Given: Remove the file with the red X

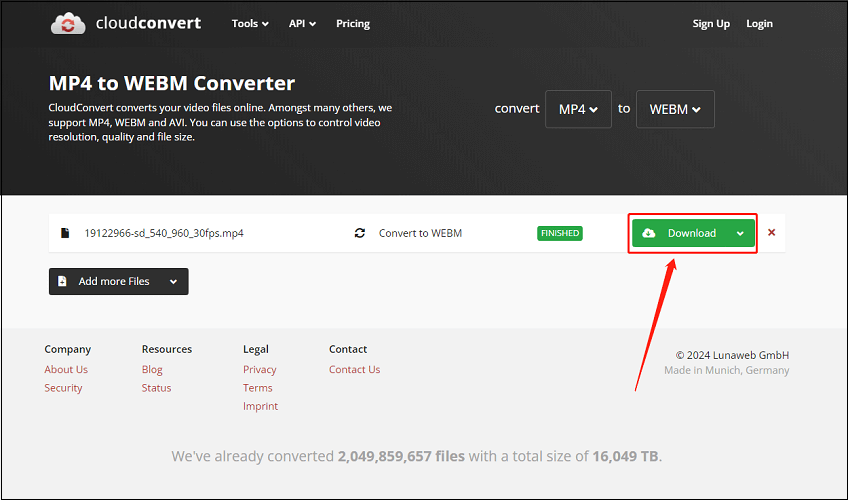Looking at the screenshot, I should (x=771, y=232).
